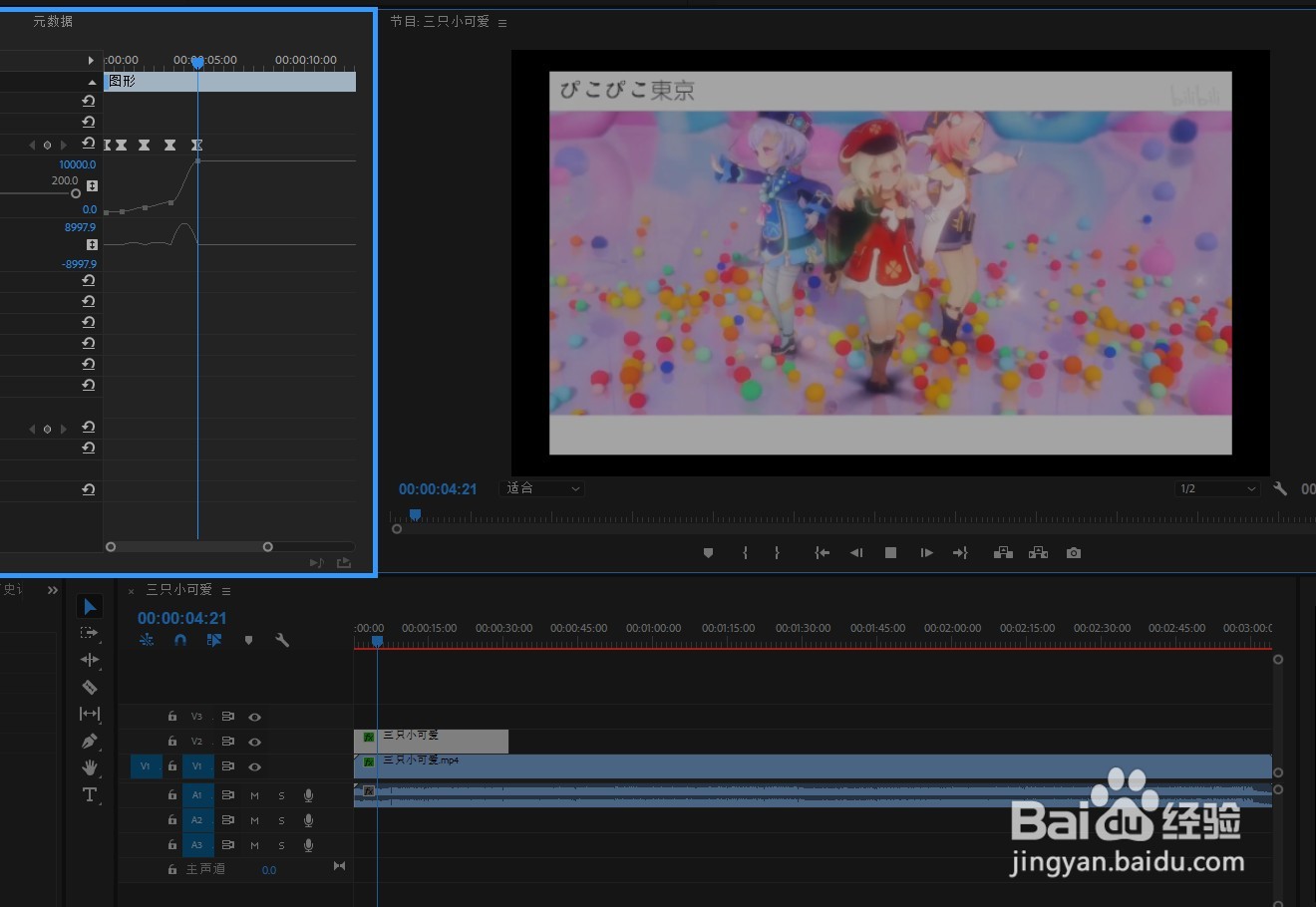Select the 三只小可爱 sequence tab
Screen dimensions: 1316x907
pos(179,590)
